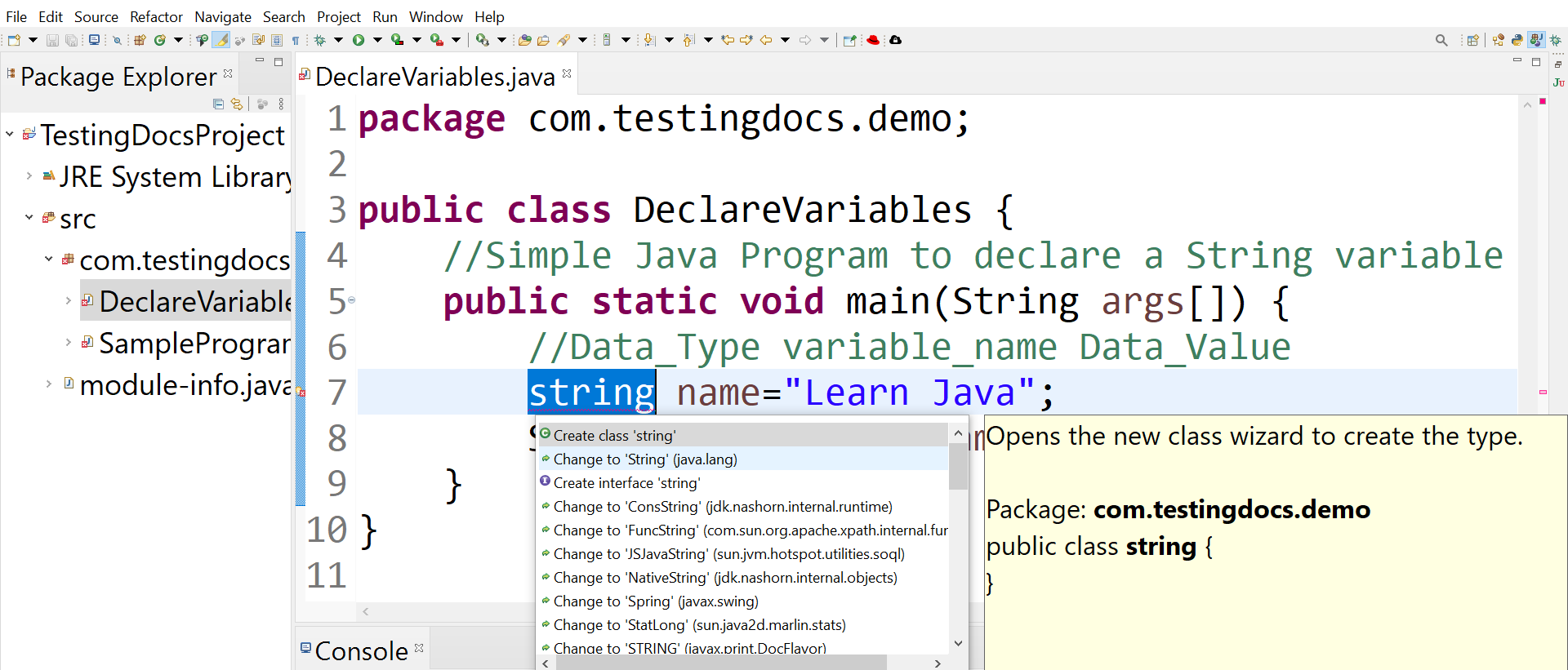
Task: Click the Open Perspective icon
Action: [1472, 40]
